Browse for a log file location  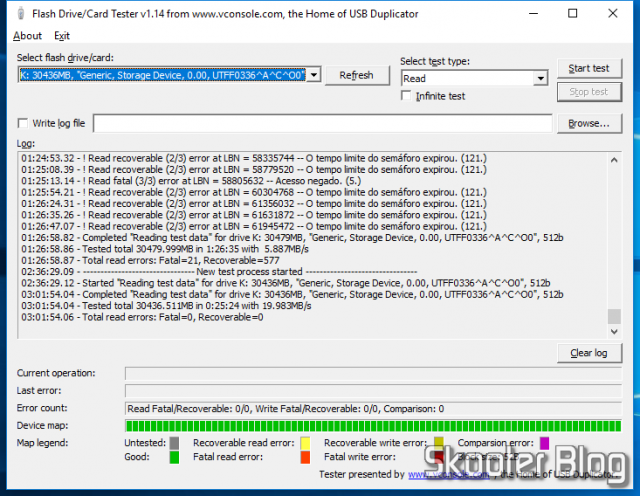tap(589, 123)
